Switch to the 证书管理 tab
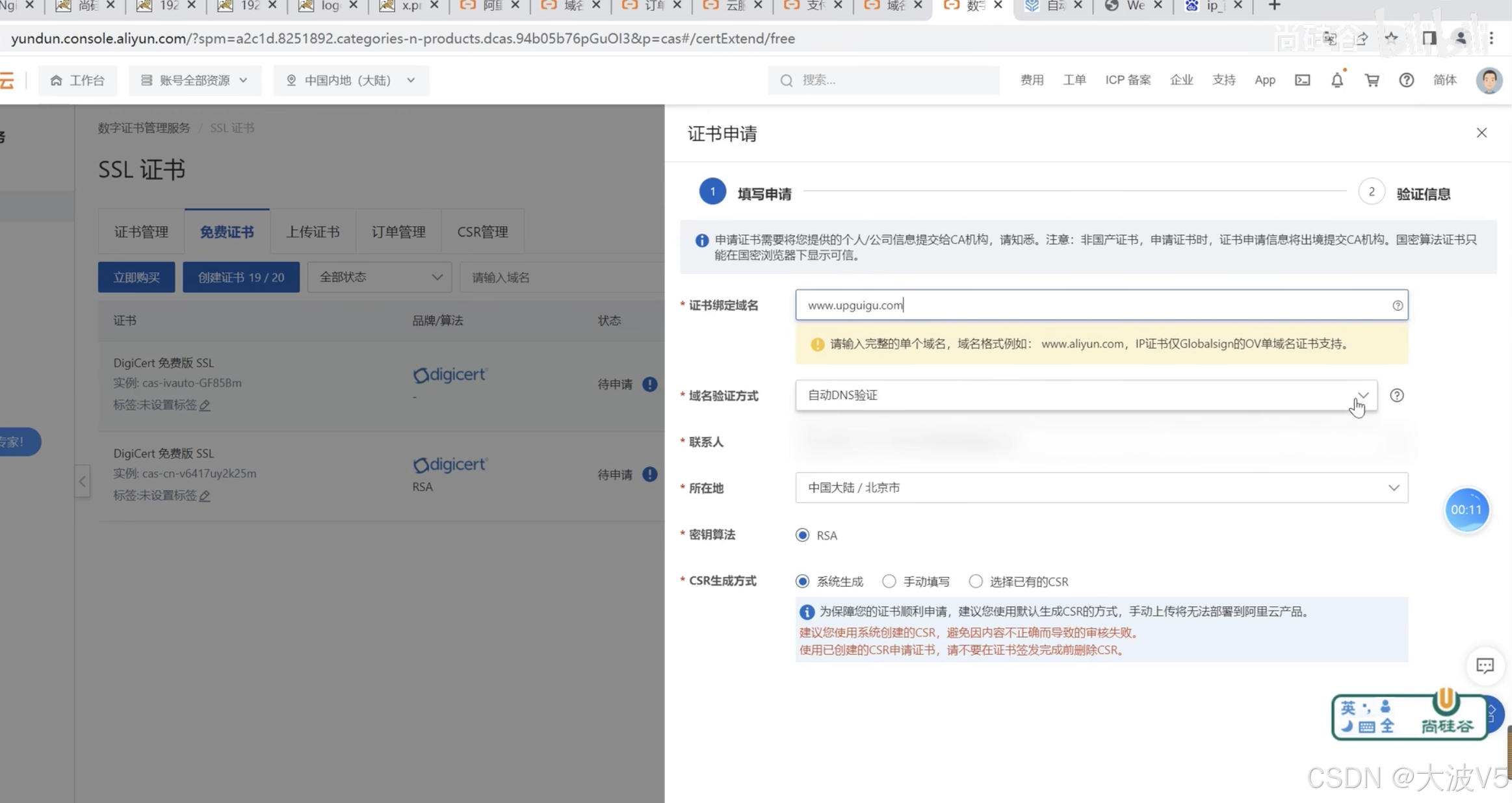Image resolution: width=1512 pixels, height=803 pixels. point(141,232)
